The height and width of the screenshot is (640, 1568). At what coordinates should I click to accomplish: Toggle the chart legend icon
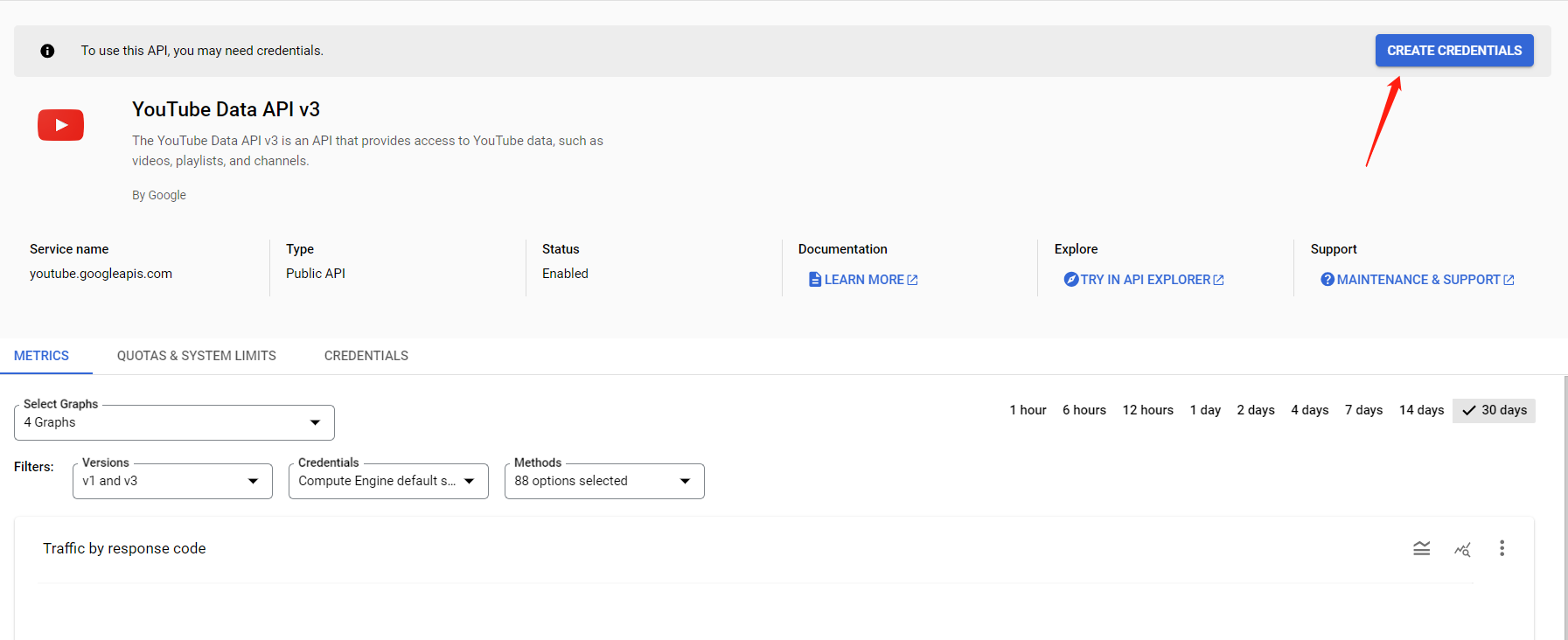click(1422, 548)
